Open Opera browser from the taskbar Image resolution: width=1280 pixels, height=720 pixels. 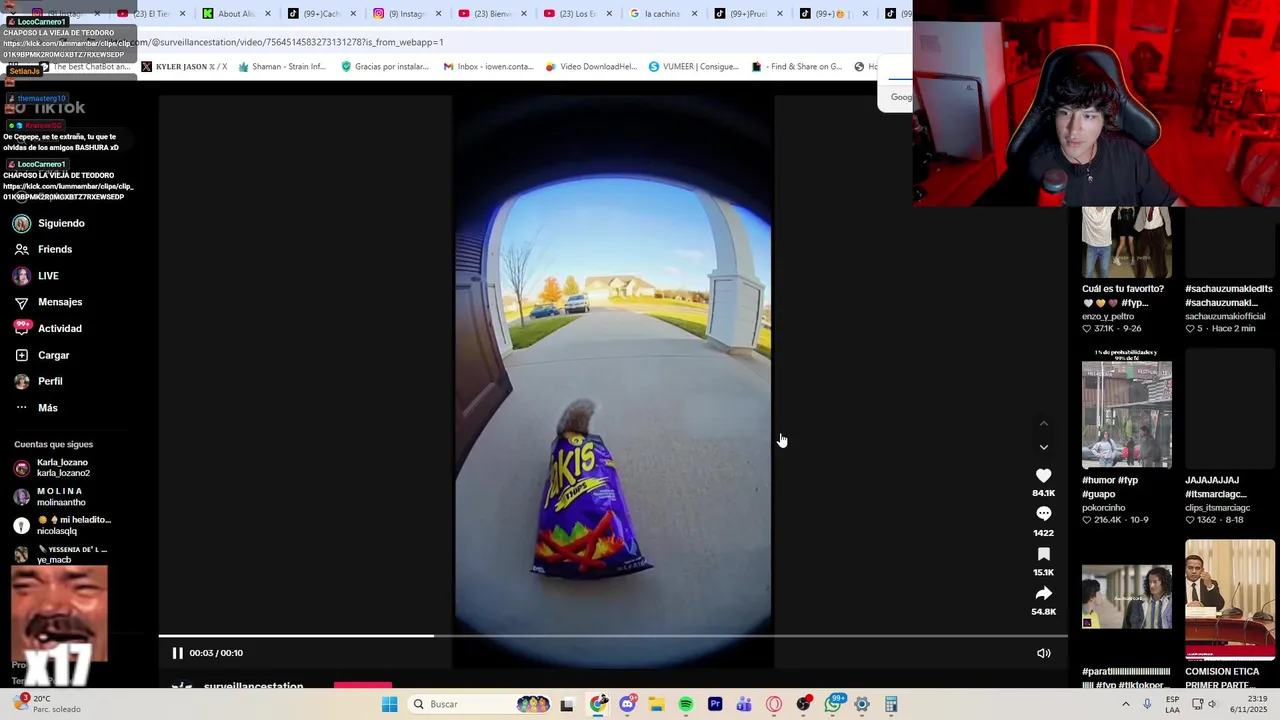774,704
